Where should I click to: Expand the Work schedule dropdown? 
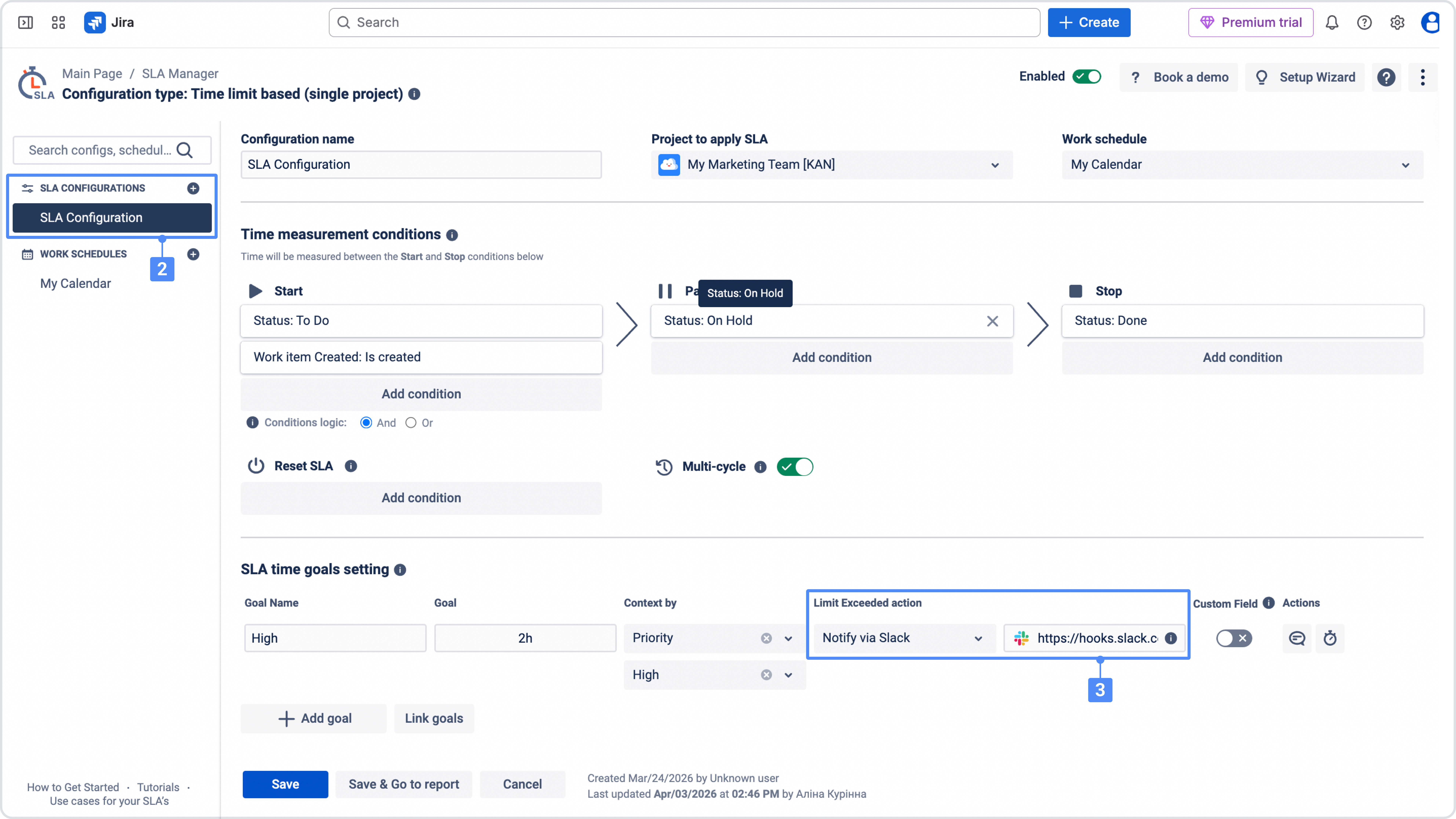tap(1242, 165)
